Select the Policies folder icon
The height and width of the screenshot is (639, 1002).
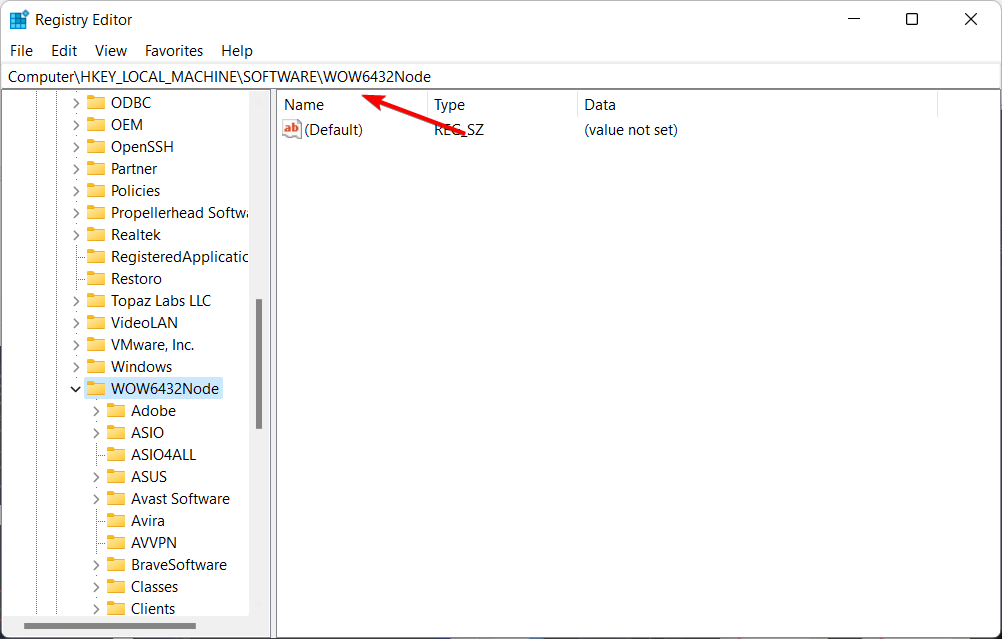(x=96, y=190)
